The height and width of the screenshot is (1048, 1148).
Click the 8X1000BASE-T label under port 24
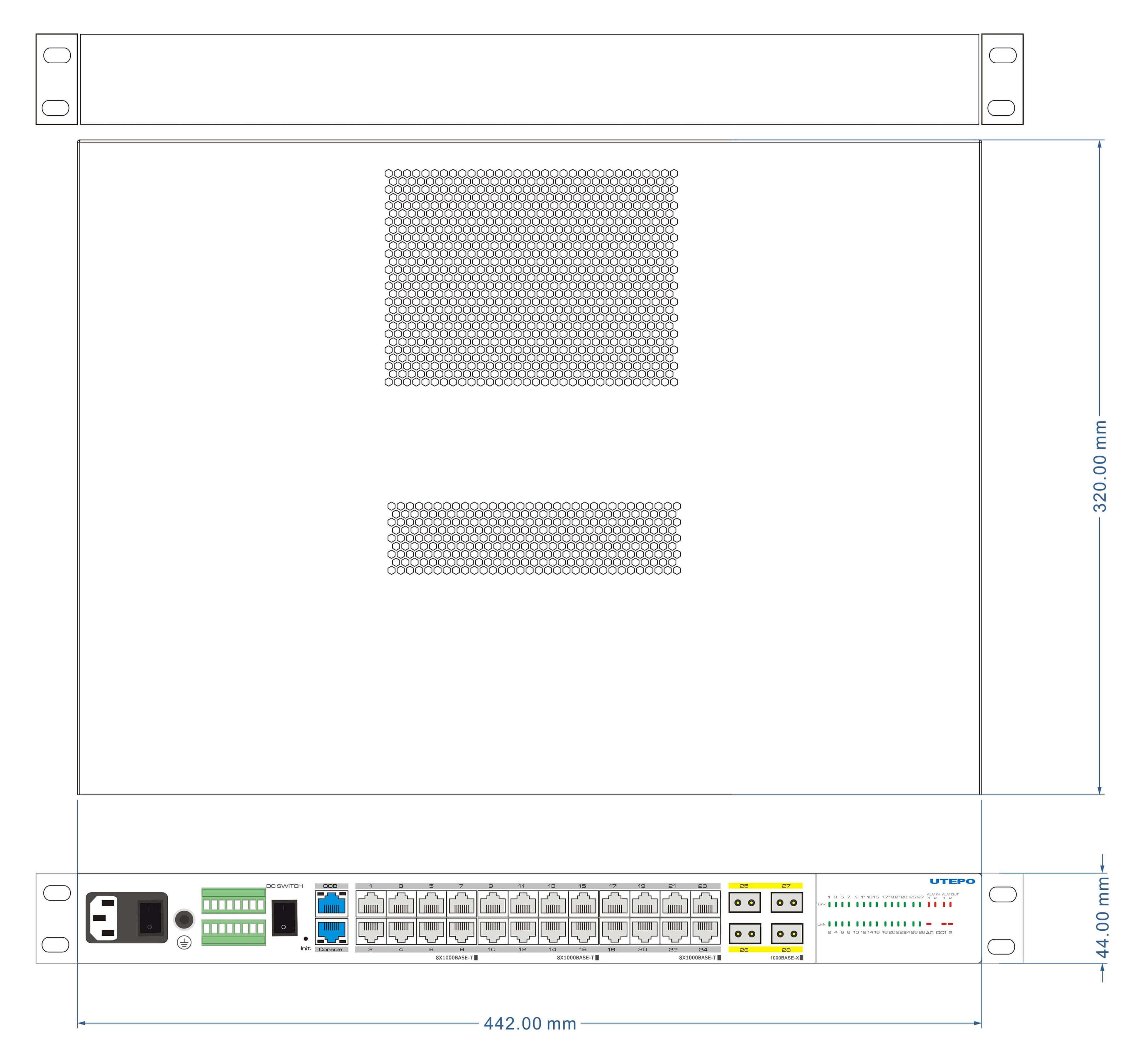coord(698,958)
